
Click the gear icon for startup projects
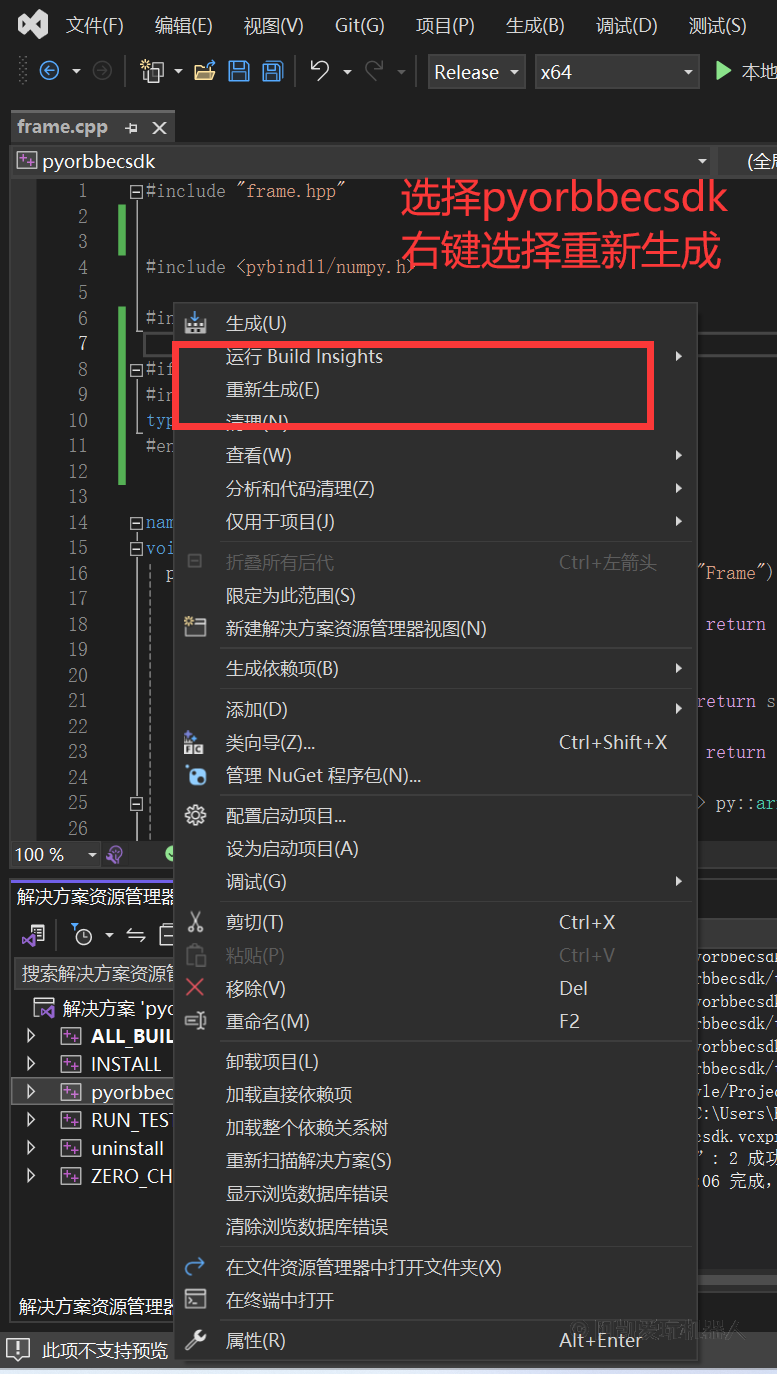pos(195,815)
